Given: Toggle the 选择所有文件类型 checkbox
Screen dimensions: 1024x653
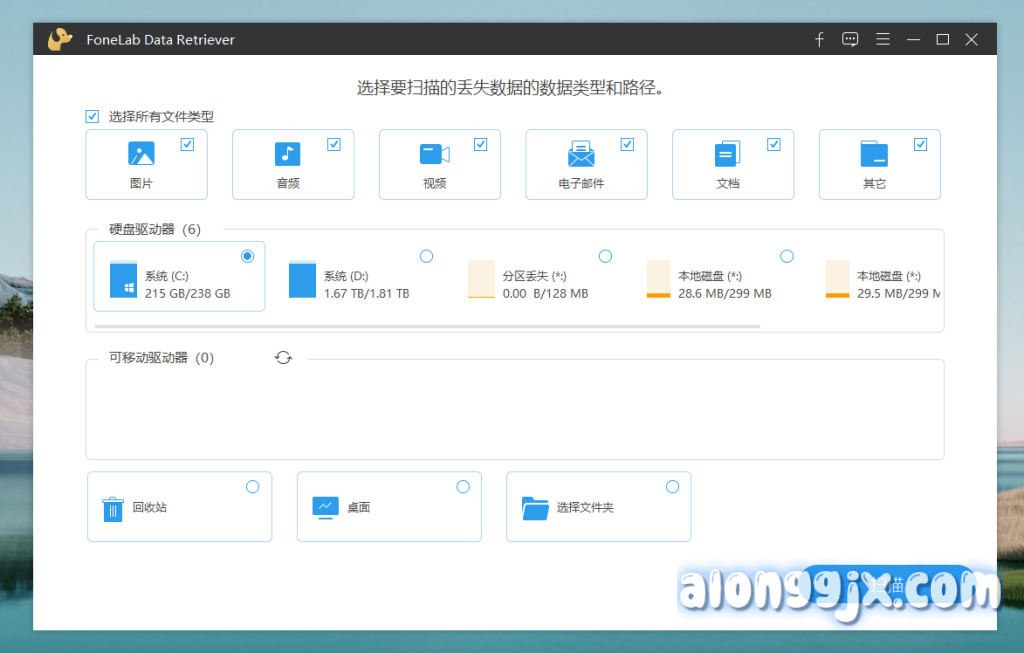Looking at the screenshot, I should [93, 117].
